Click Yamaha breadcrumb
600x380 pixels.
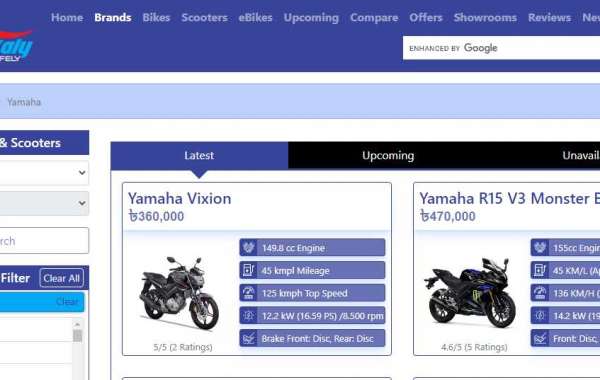[x=24, y=102]
